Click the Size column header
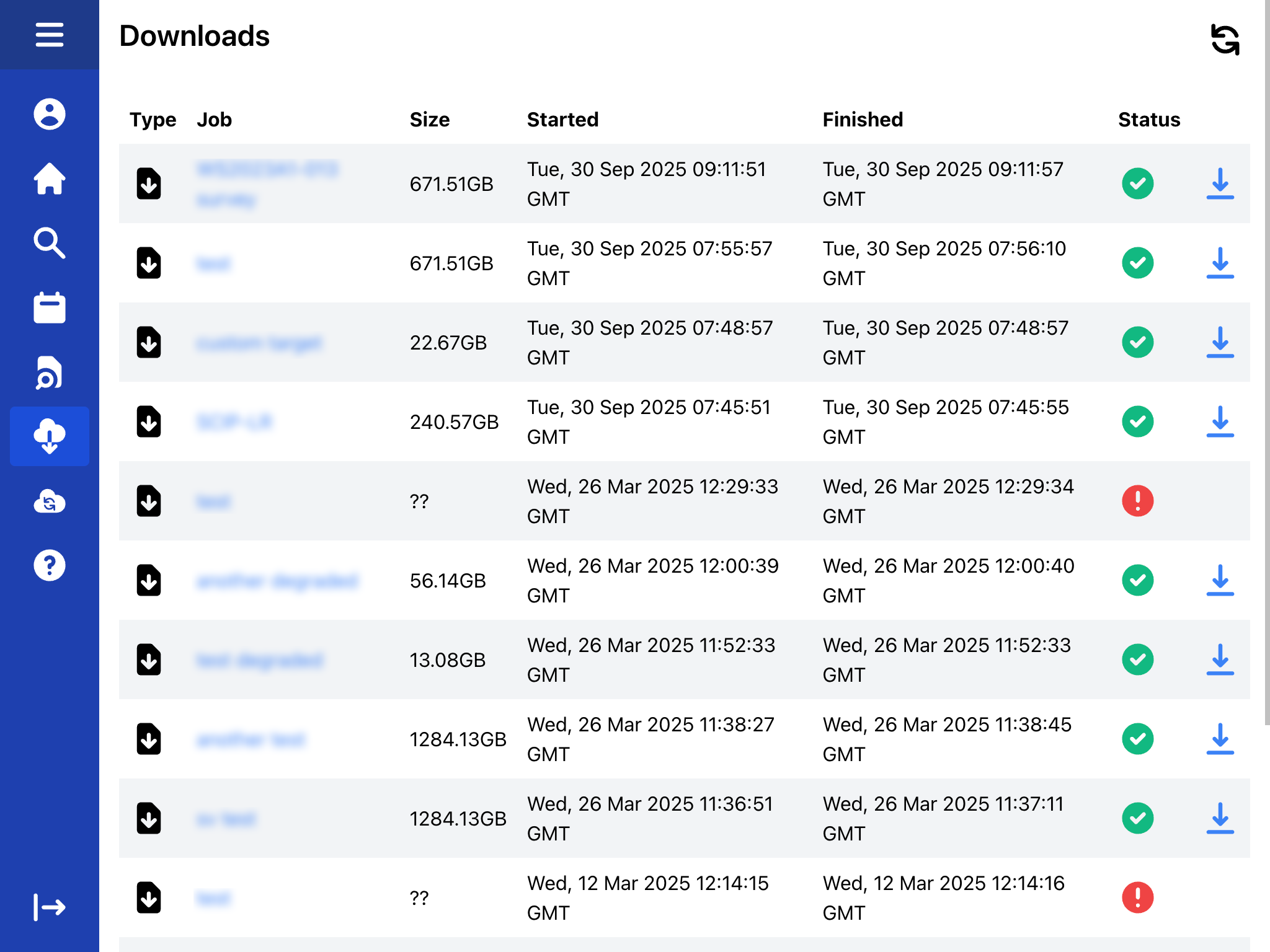The height and width of the screenshot is (952, 1270). click(429, 119)
